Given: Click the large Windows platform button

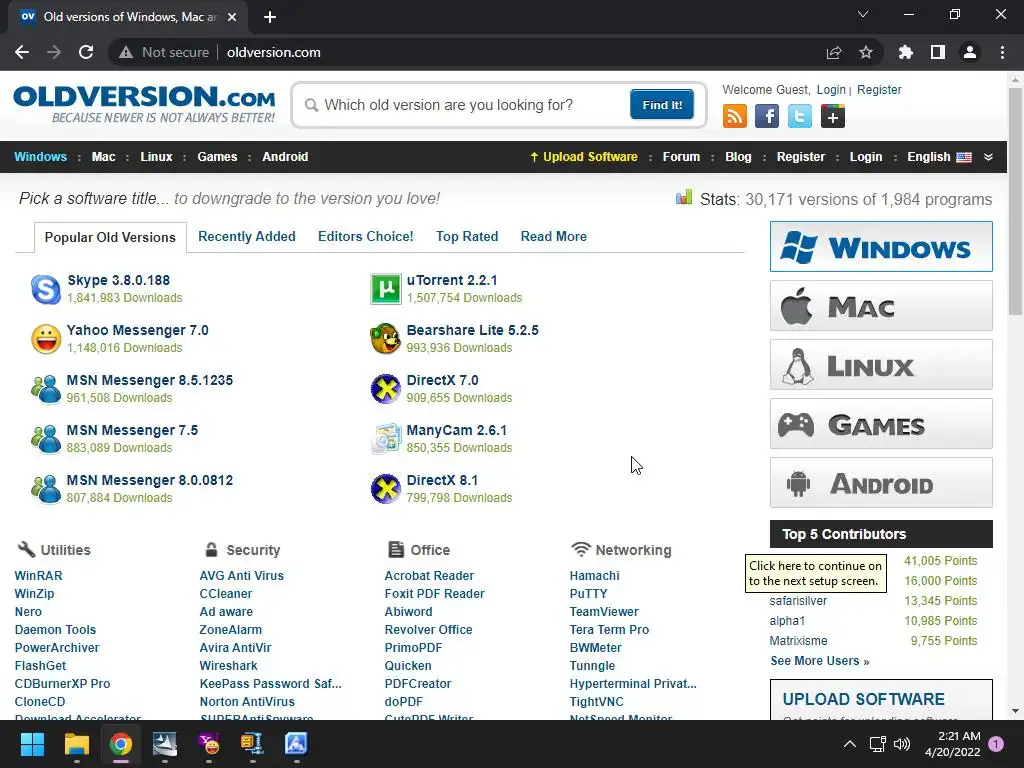Looking at the screenshot, I should click(881, 247).
